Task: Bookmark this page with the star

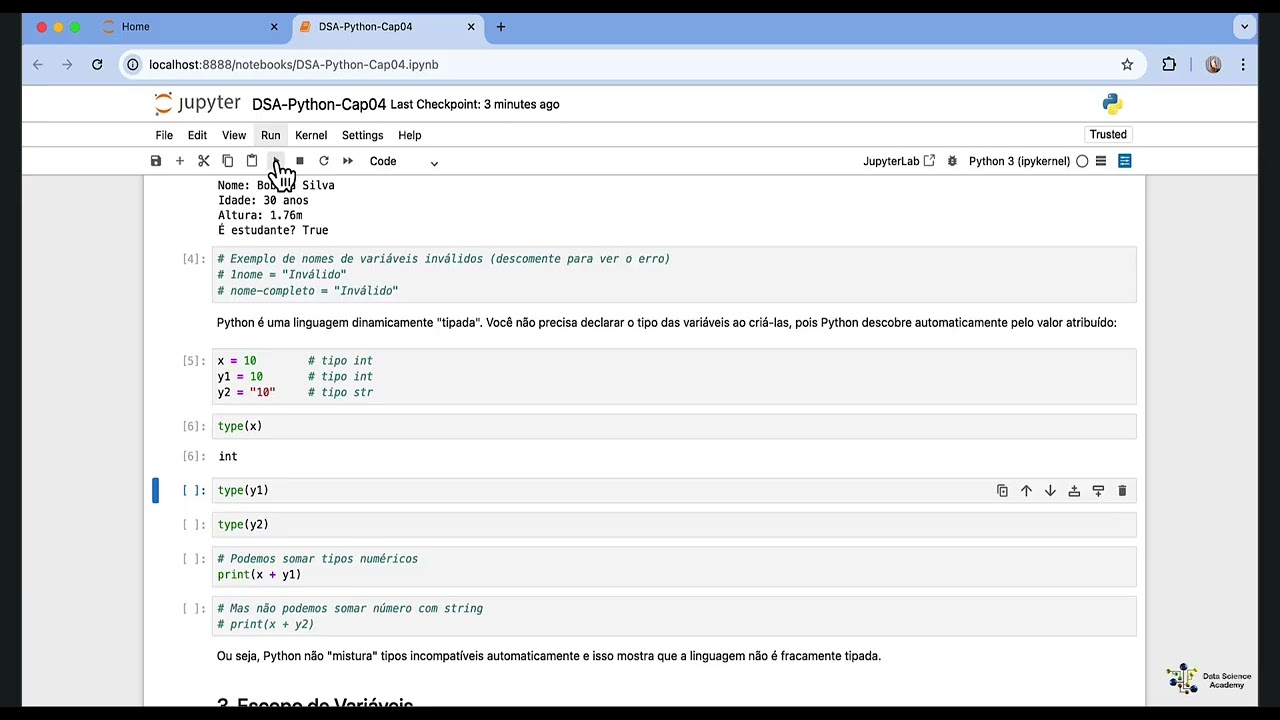Action: click(1127, 64)
